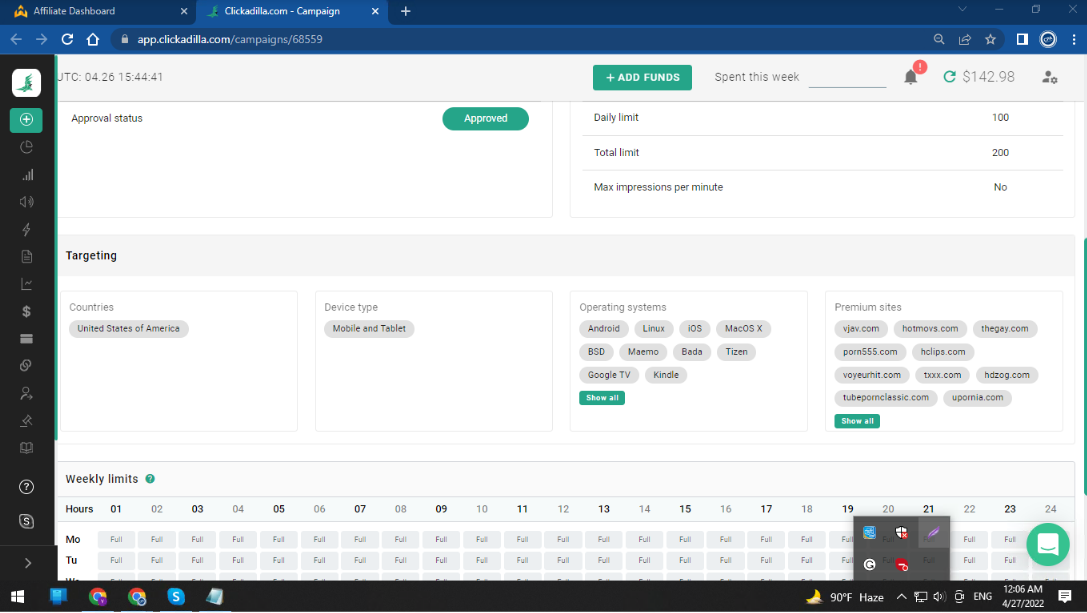Click the Weekly limits info tooltip icon
The width and height of the screenshot is (1087, 613).
(x=150, y=479)
